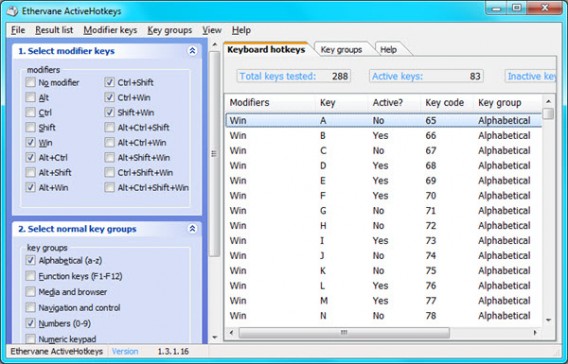Enable Function keys (F1-F12) key group
The height and width of the screenshot is (364, 568).
click(30, 276)
